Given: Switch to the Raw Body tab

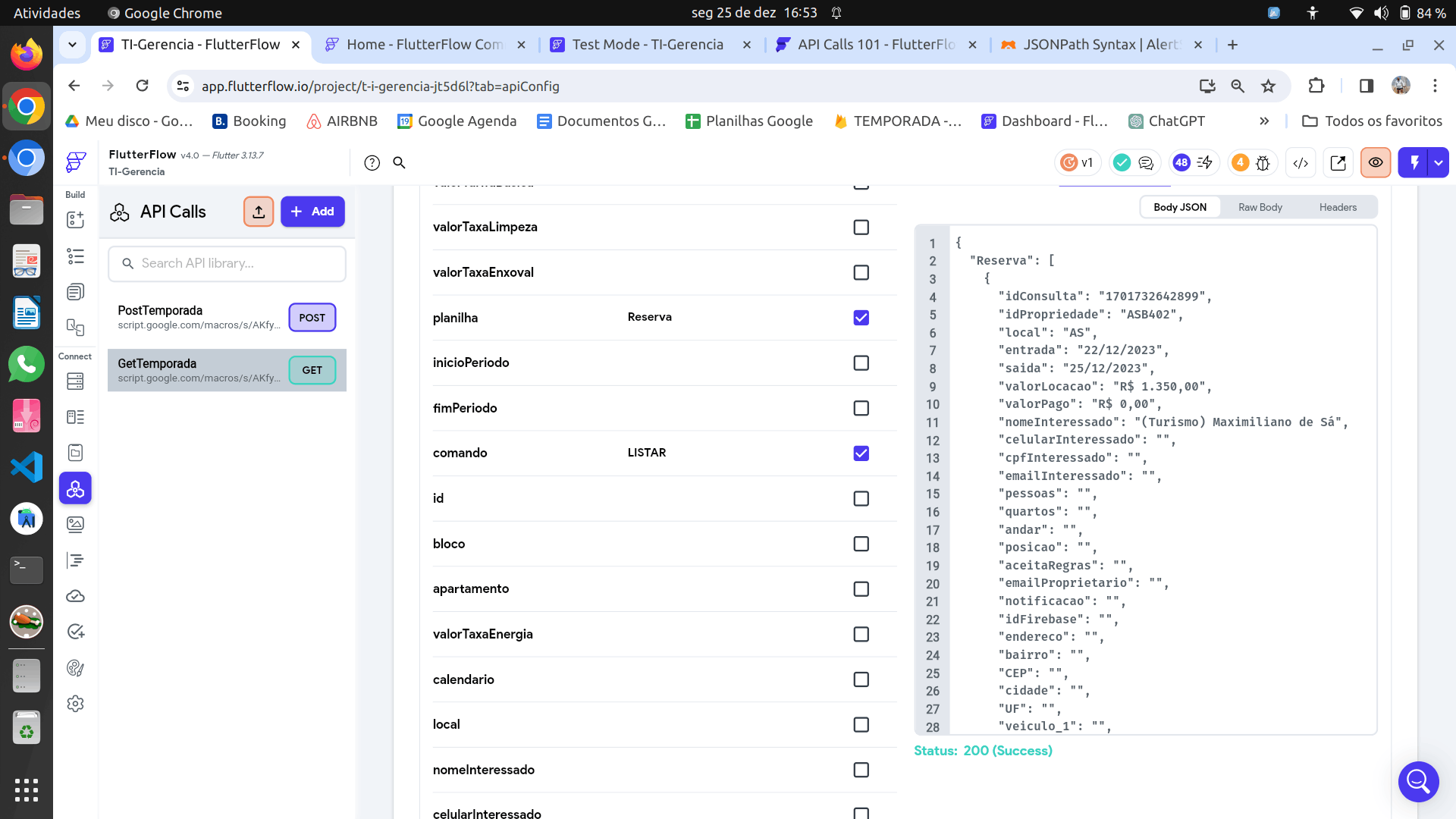Looking at the screenshot, I should pos(1260,206).
